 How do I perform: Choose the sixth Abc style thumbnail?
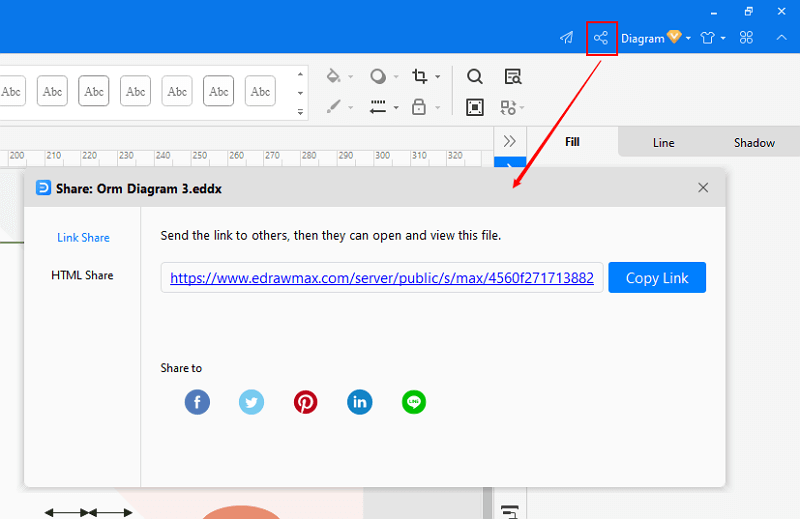(219, 91)
